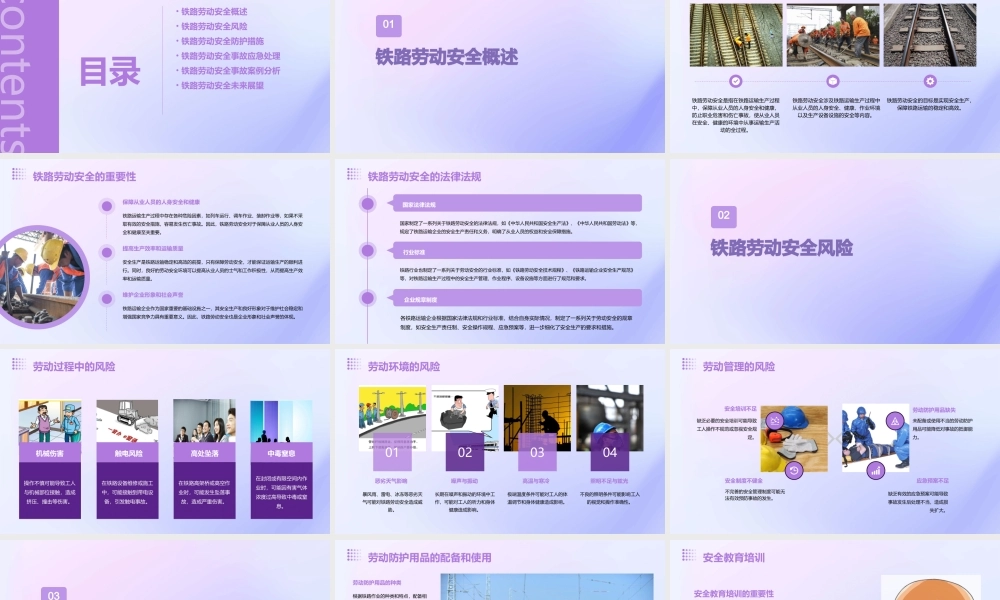Click the warning triangle icon on the rescue photo
The width and height of the screenshot is (1000, 600).
(895, 421)
